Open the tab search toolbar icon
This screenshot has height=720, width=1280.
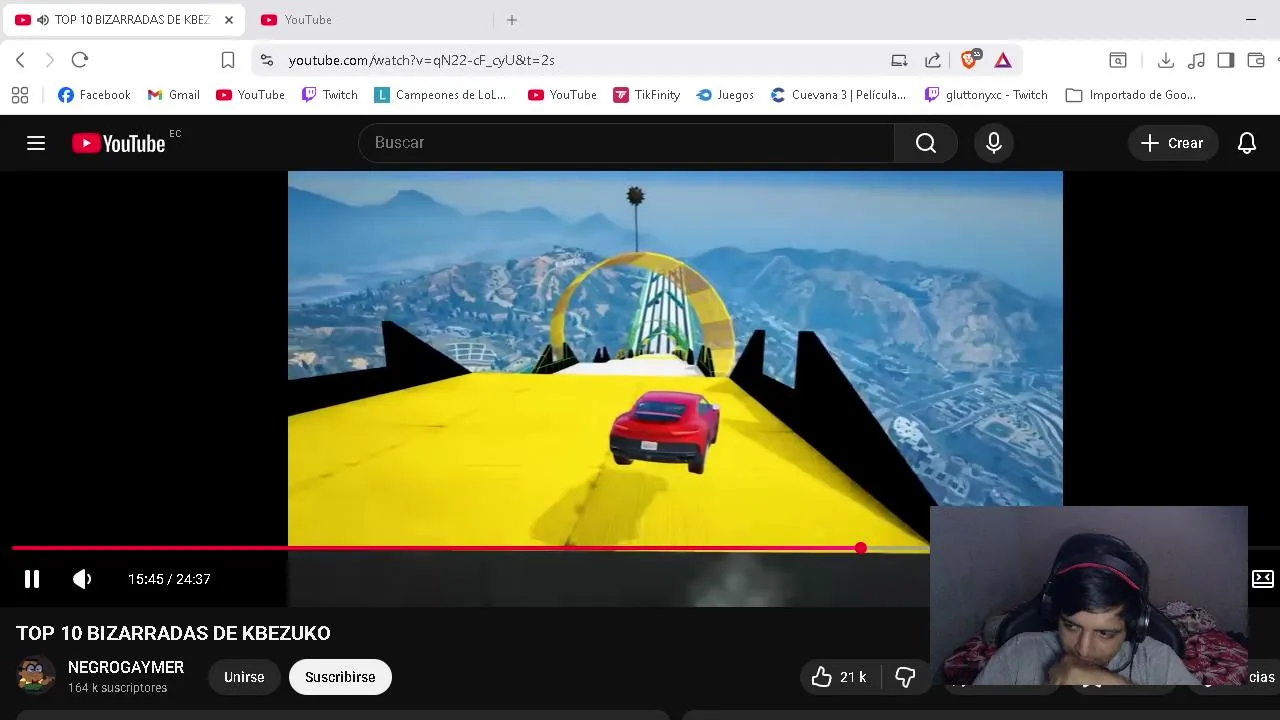coord(1118,60)
